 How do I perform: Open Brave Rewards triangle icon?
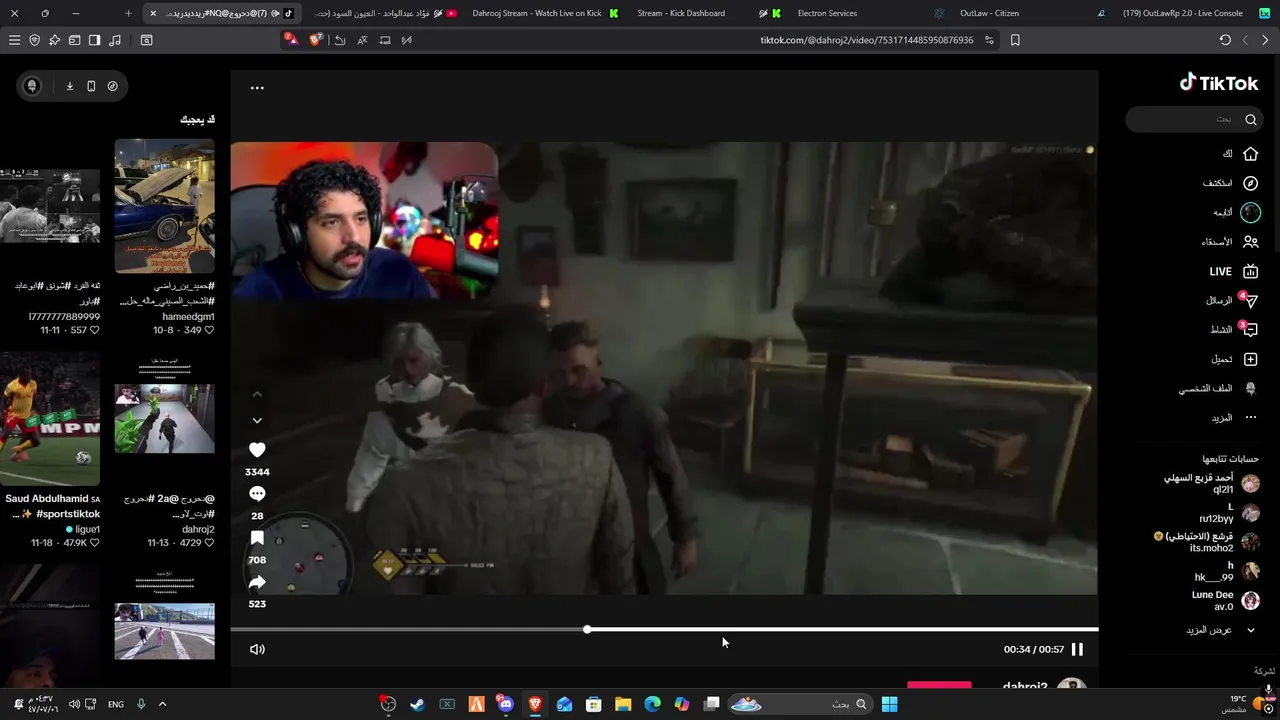pos(291,40)
